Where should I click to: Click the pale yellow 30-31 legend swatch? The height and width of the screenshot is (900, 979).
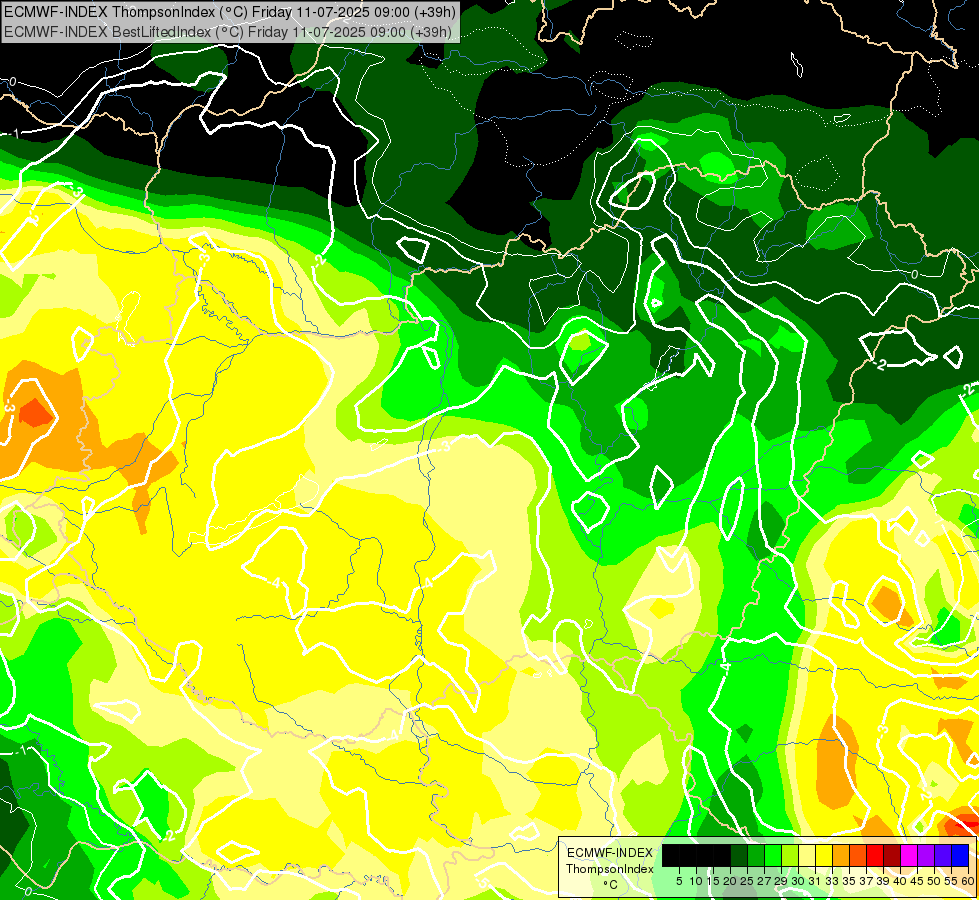[807, 856]
